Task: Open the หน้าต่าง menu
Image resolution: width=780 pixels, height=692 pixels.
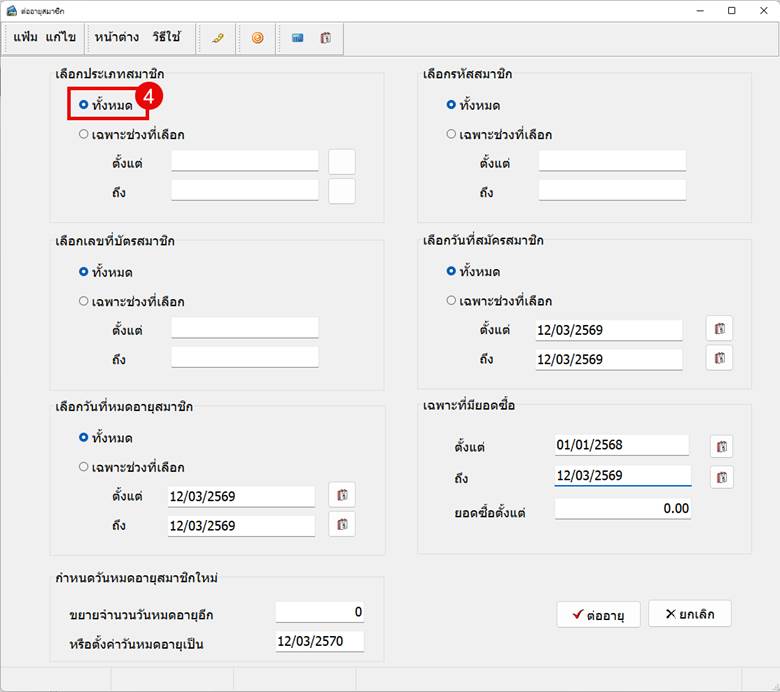Action: tap(116, 37)
